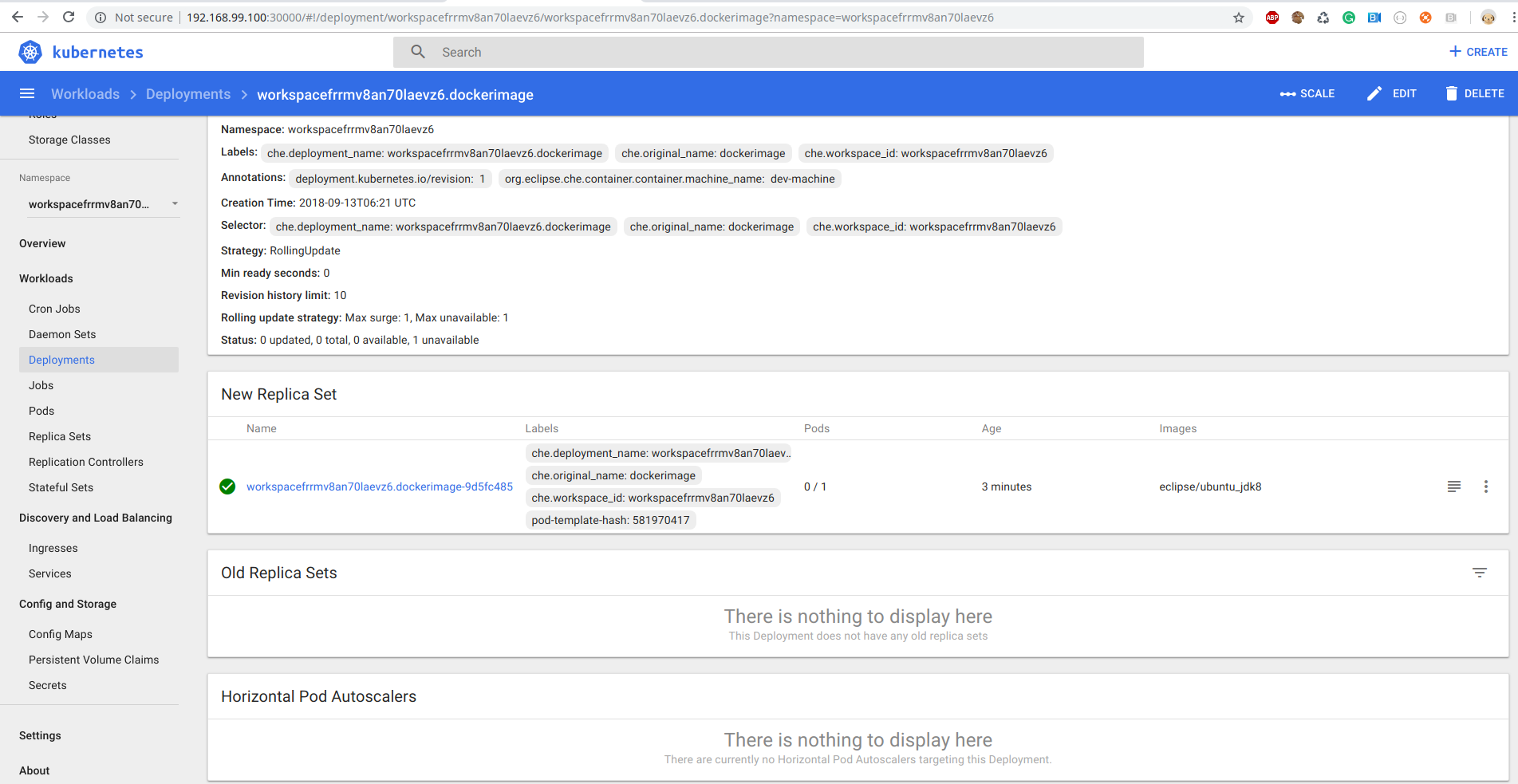Open Stateful Sets in sidebar
The image size is (1518, 784).
61,487
